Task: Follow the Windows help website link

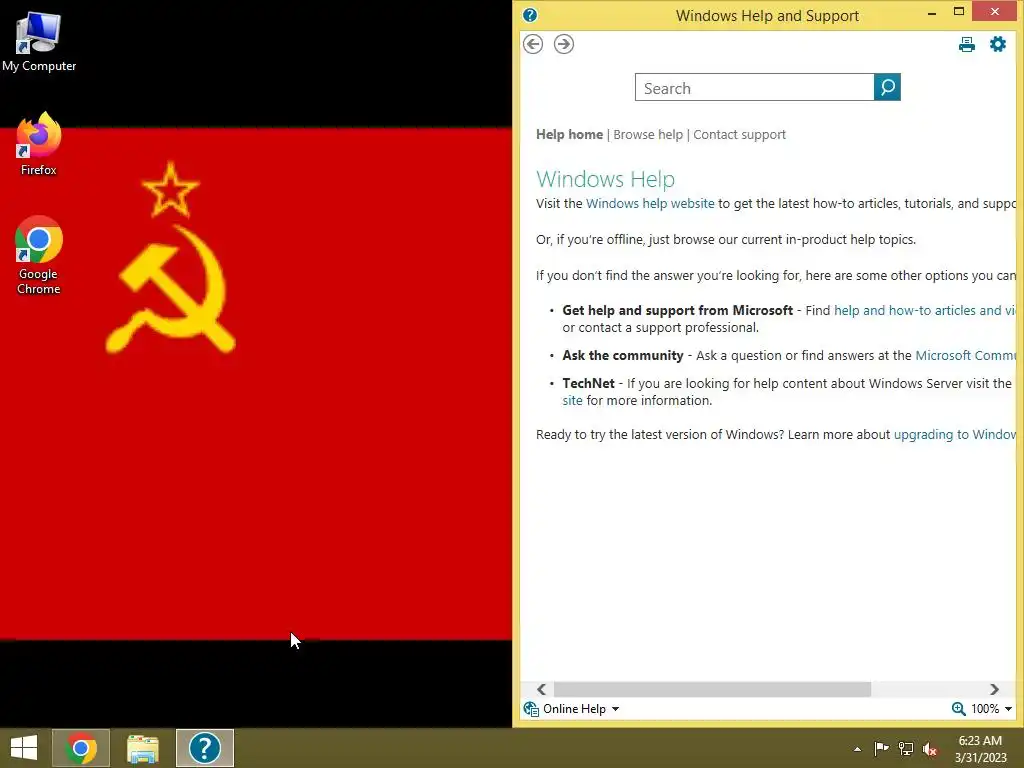Action: [650, 204]
